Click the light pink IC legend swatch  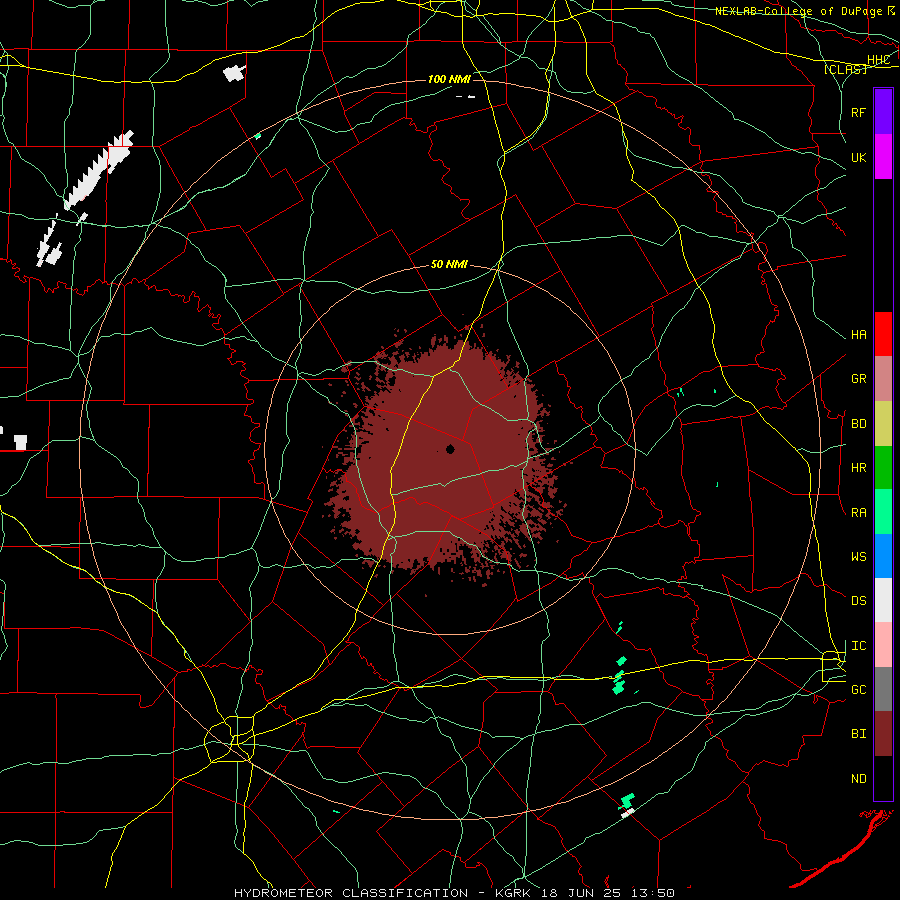(x=883, y=645)
